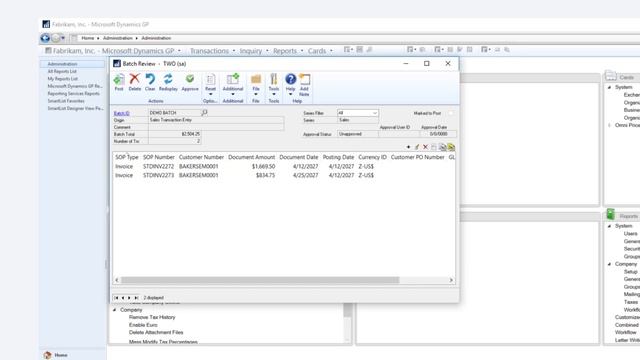The image size is (640, 360).
Task: Collapse the Company node in Reports panel
Action: point(609,264)
